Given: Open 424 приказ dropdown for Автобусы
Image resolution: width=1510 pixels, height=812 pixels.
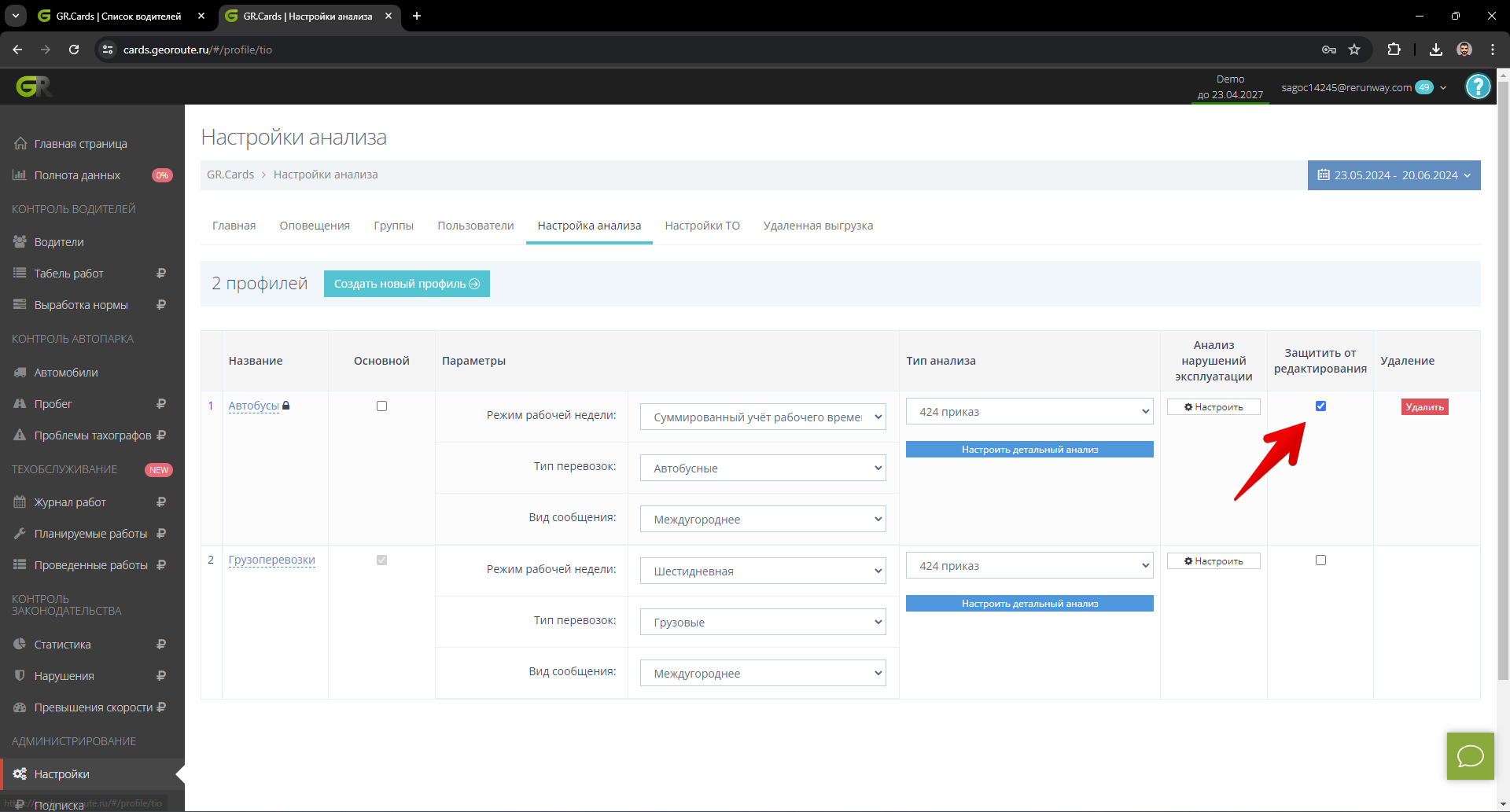Looking at the screenshot, I should 1029,411.
